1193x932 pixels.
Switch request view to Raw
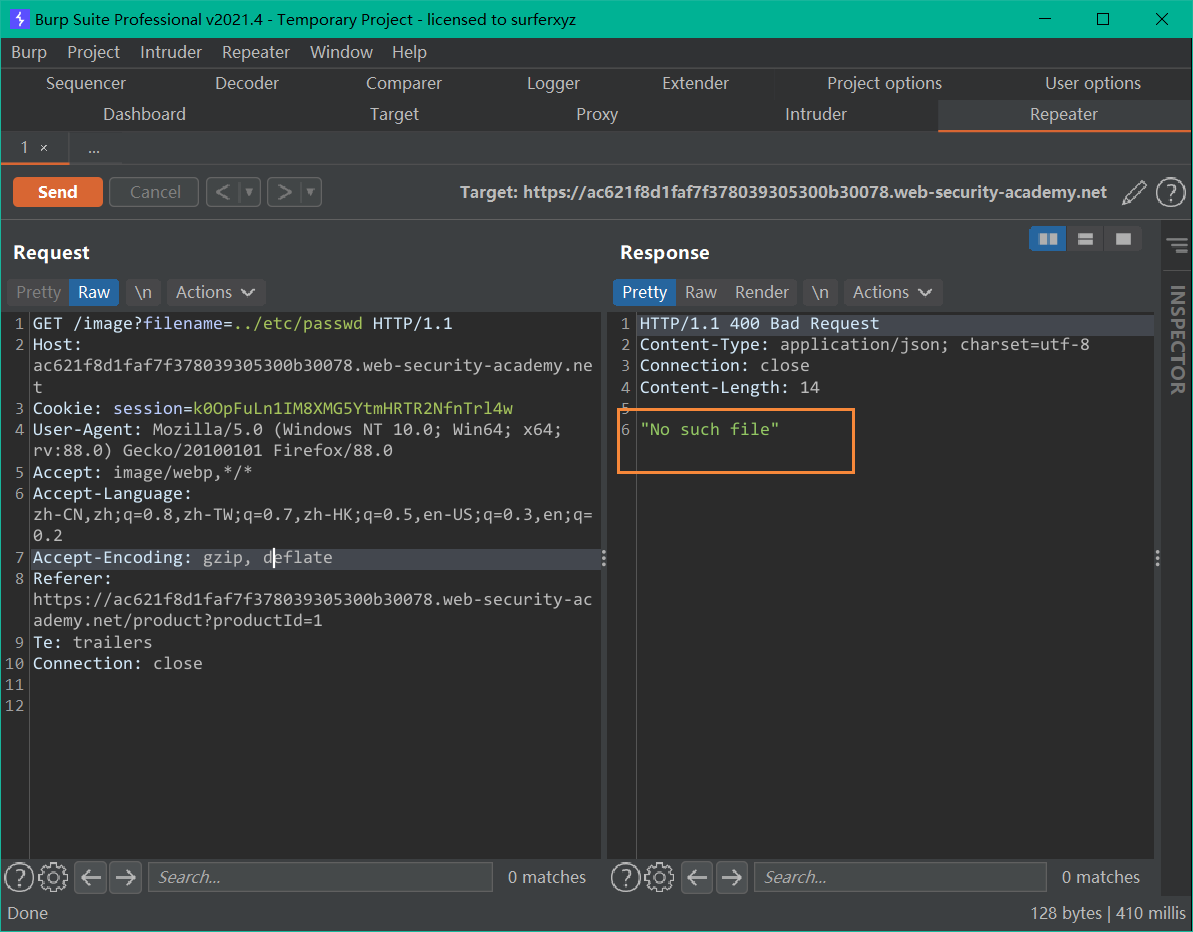[94, 292]
